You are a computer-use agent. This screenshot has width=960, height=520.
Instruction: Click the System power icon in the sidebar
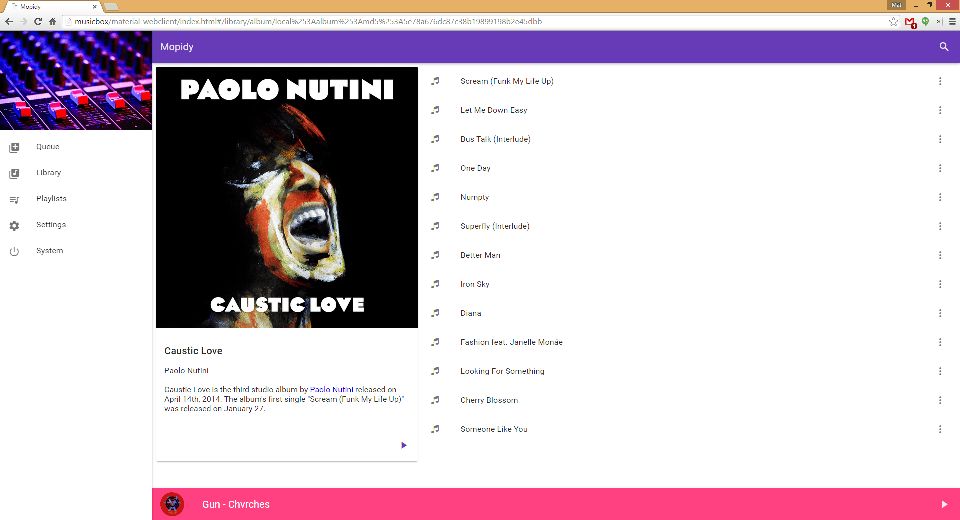pos(14,251)
